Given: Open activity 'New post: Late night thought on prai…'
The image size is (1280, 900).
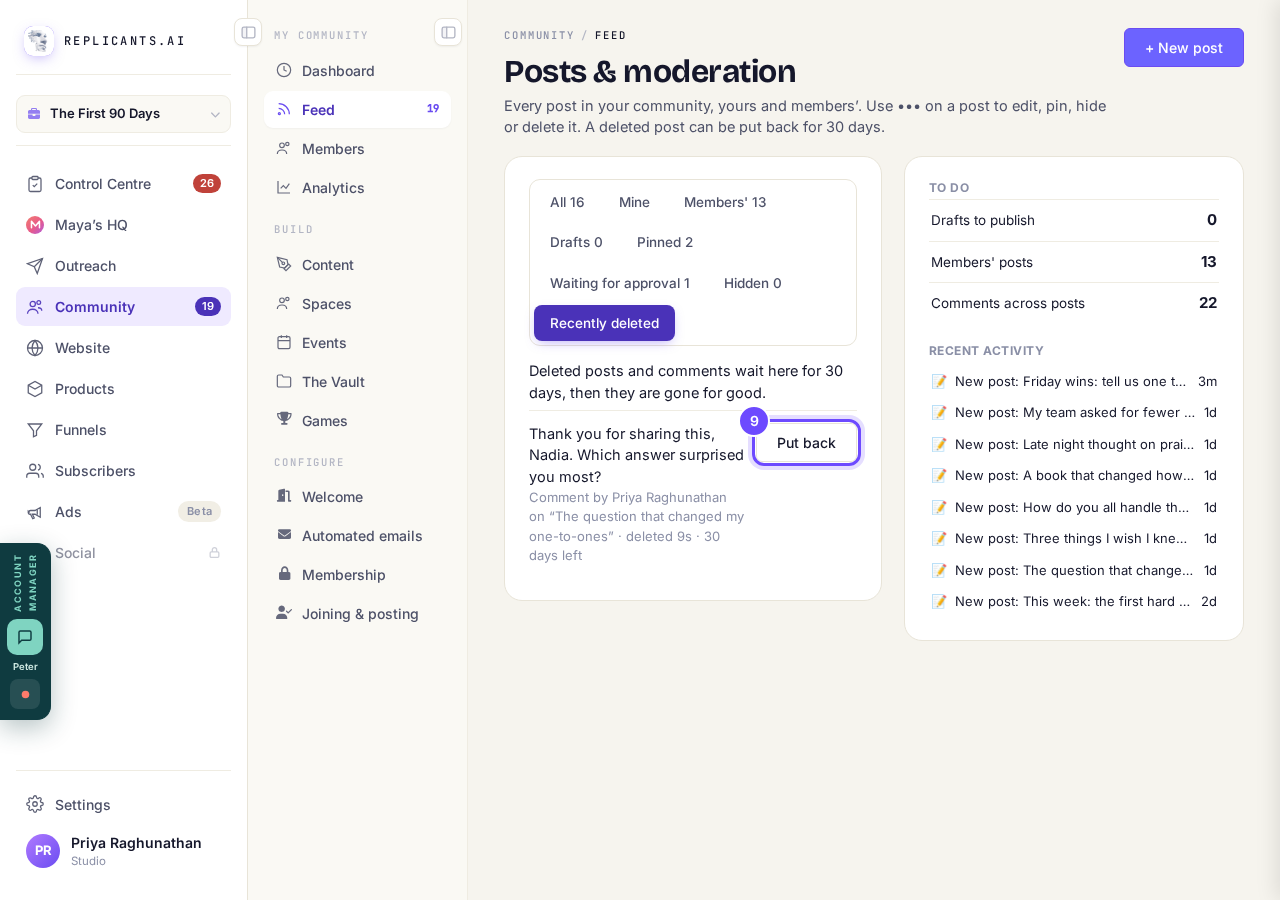Looking at the screenshot, I should click(x=1074, y=444).
